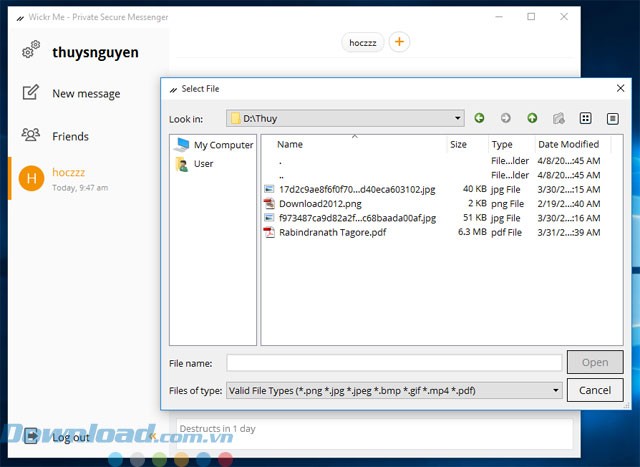Switch to Detail View icon

pos(613,118)
